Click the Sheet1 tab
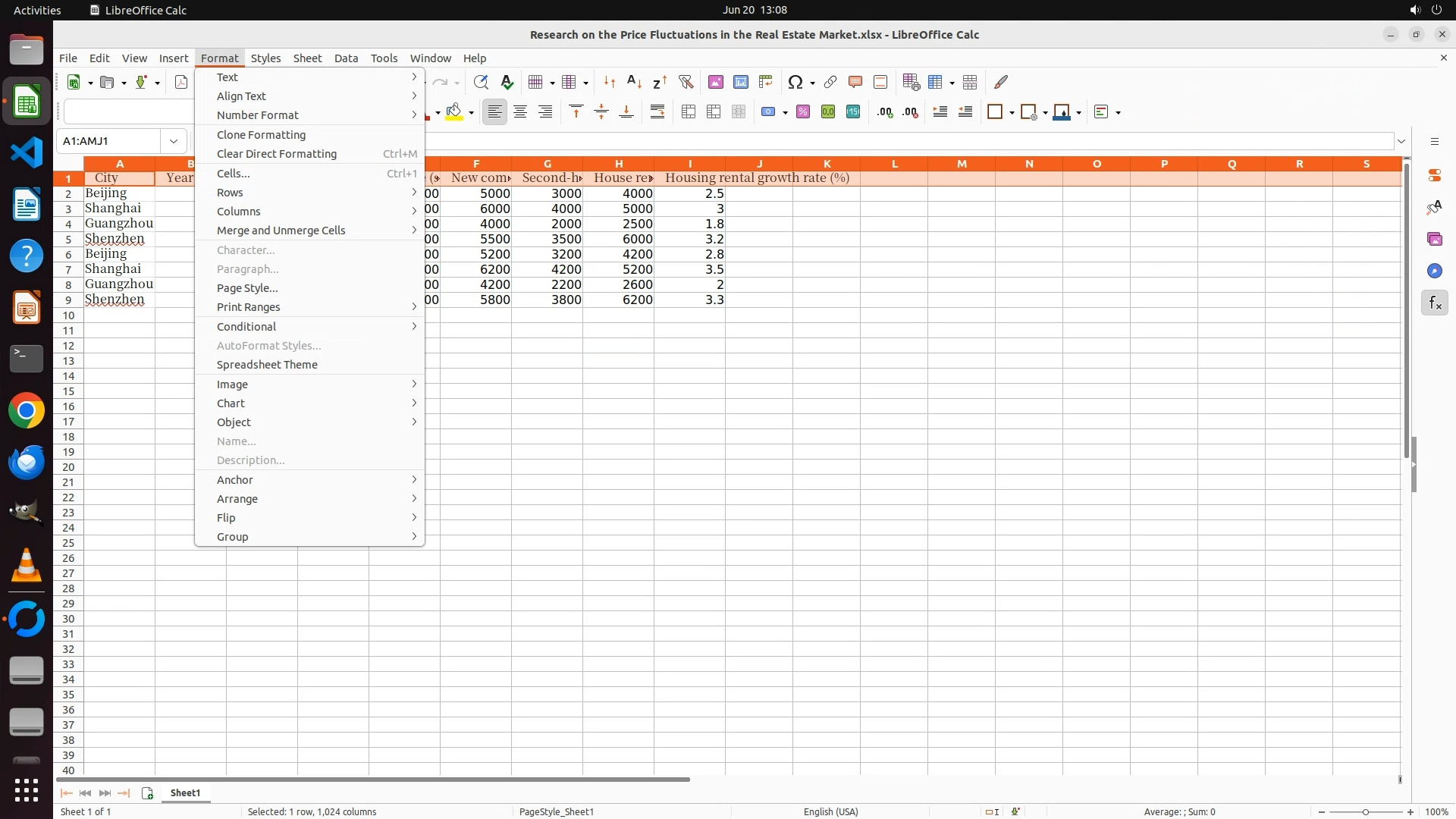Viewport: 1456px width, 819px height. (x=185, y=792)
